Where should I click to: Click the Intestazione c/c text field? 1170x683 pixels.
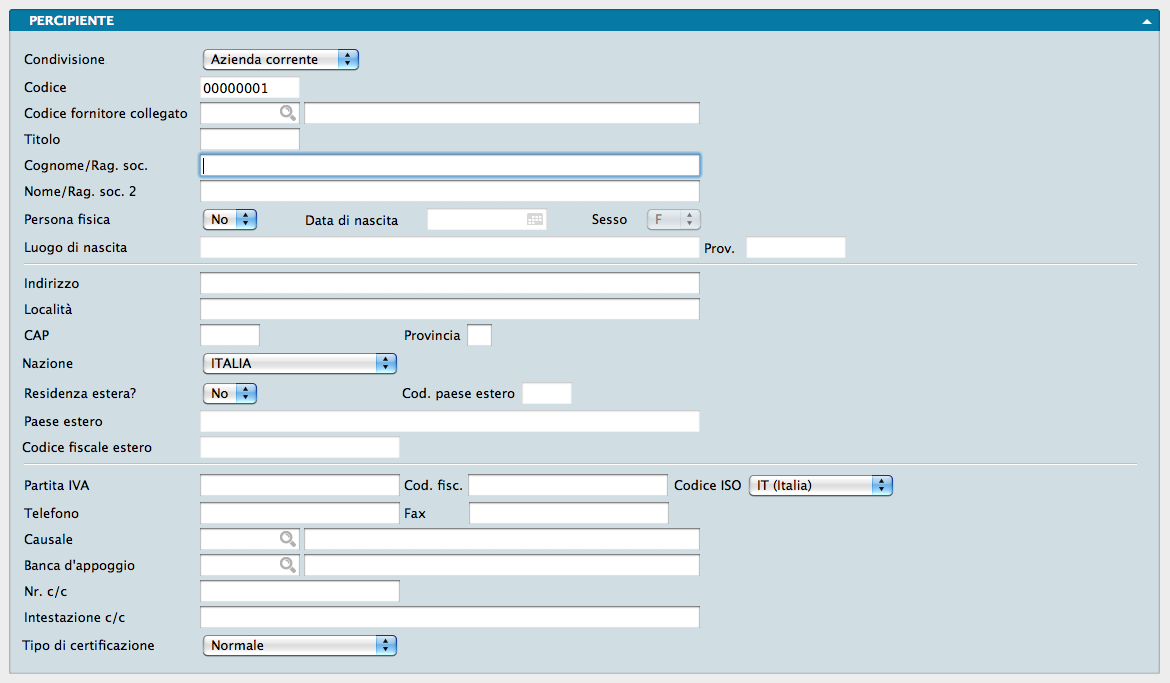pyautogui.click(x=450, y=618)
